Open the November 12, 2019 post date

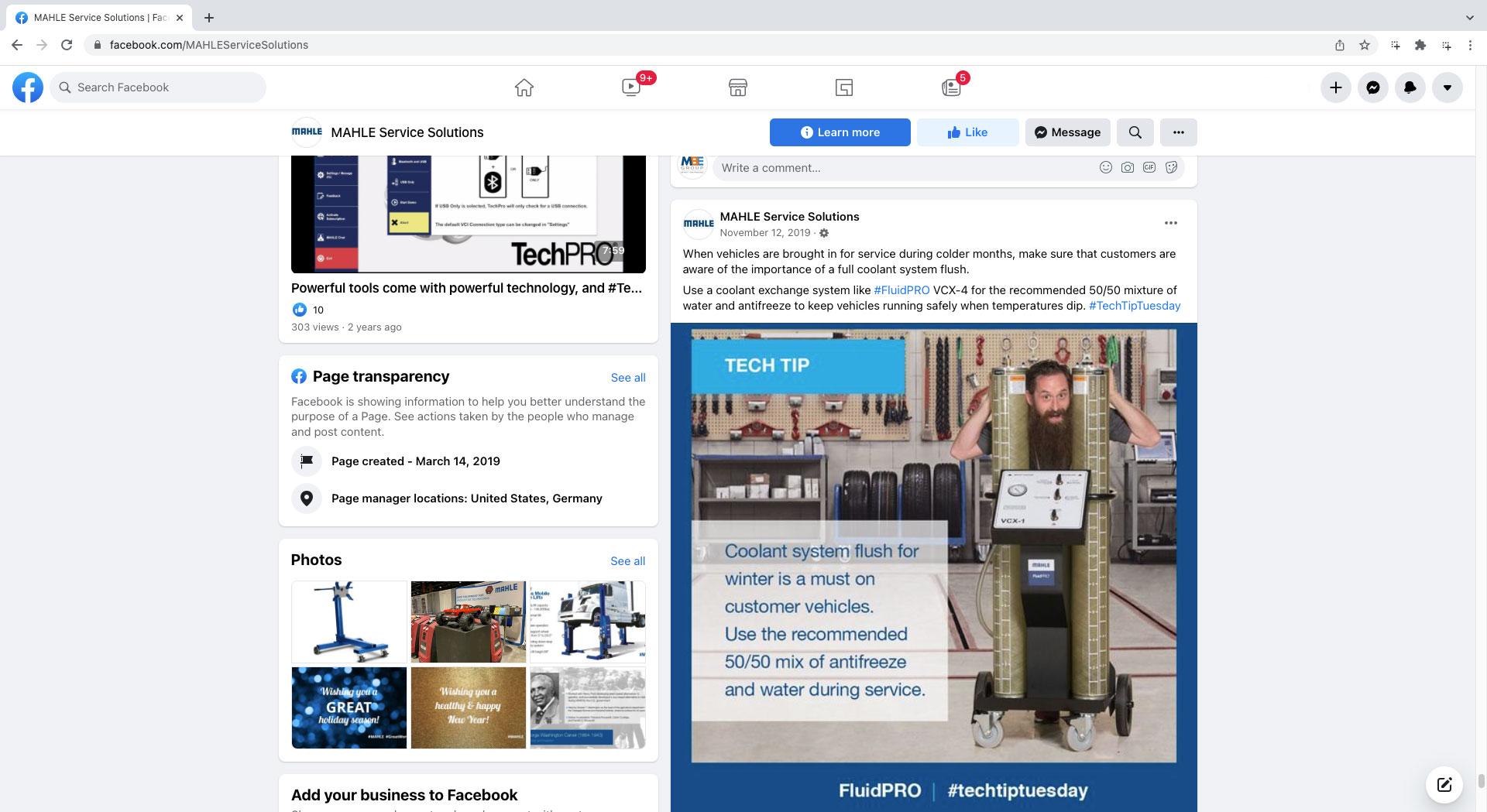point(765,232)
